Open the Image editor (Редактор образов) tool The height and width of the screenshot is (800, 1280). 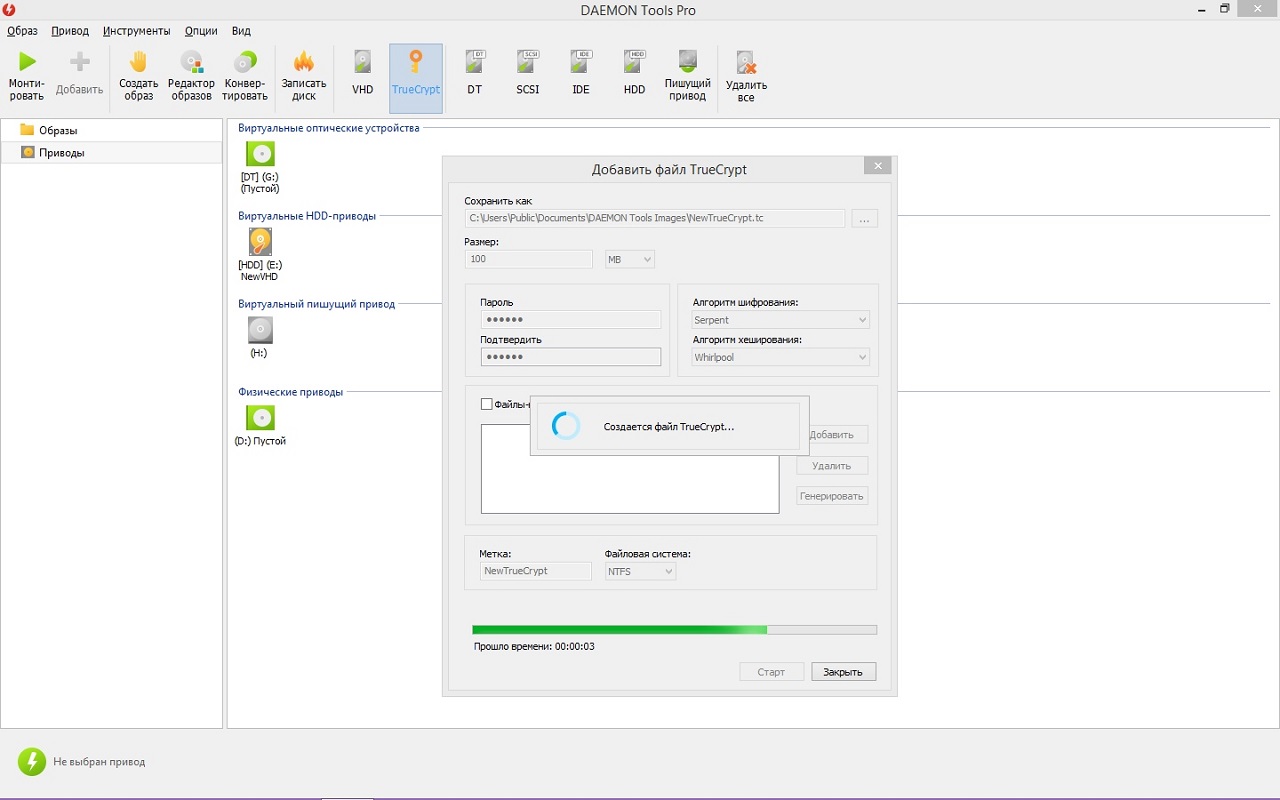click(190, 63)
